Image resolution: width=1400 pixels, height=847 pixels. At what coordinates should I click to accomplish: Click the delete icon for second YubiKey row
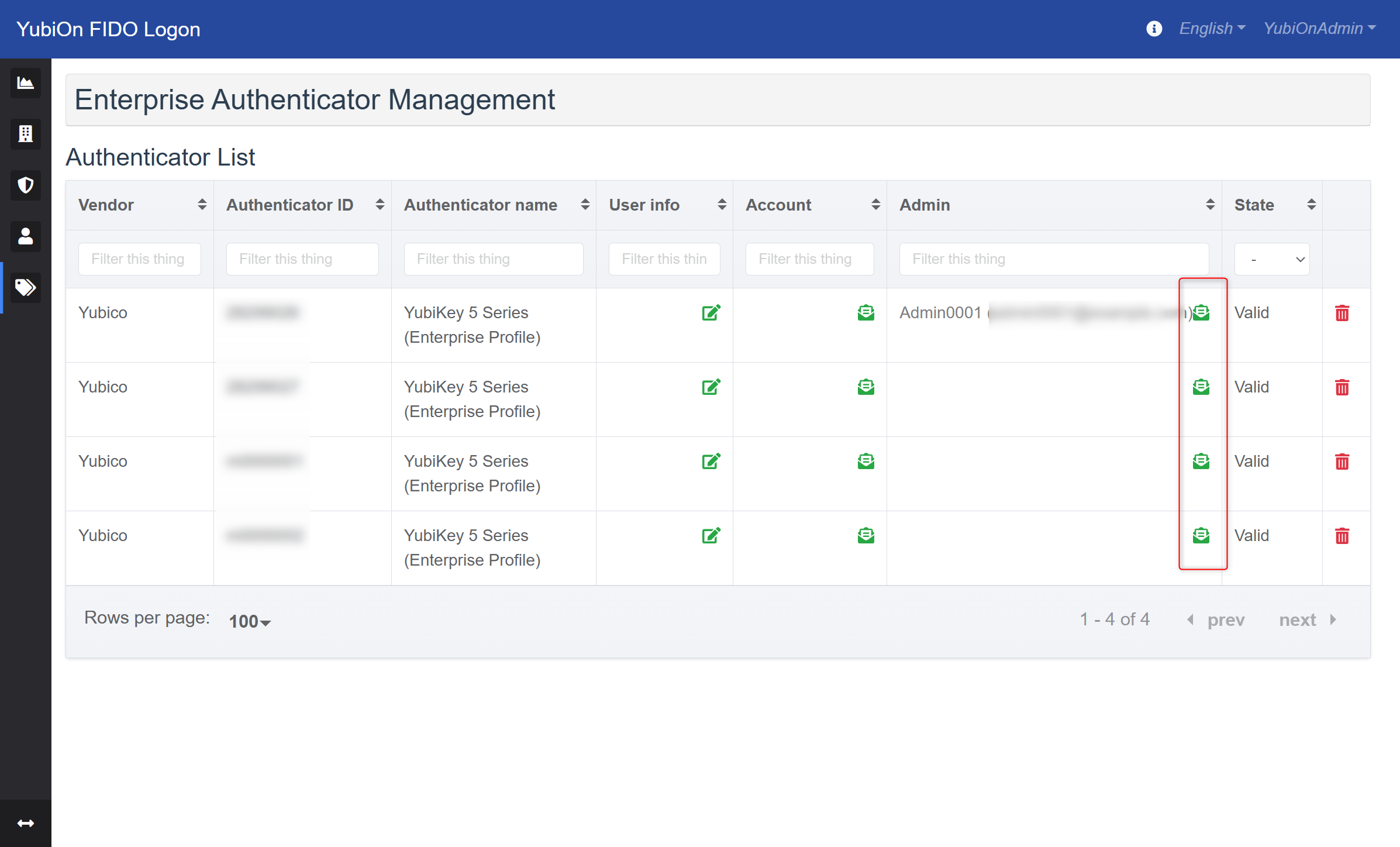click(x=1342, y=387)
